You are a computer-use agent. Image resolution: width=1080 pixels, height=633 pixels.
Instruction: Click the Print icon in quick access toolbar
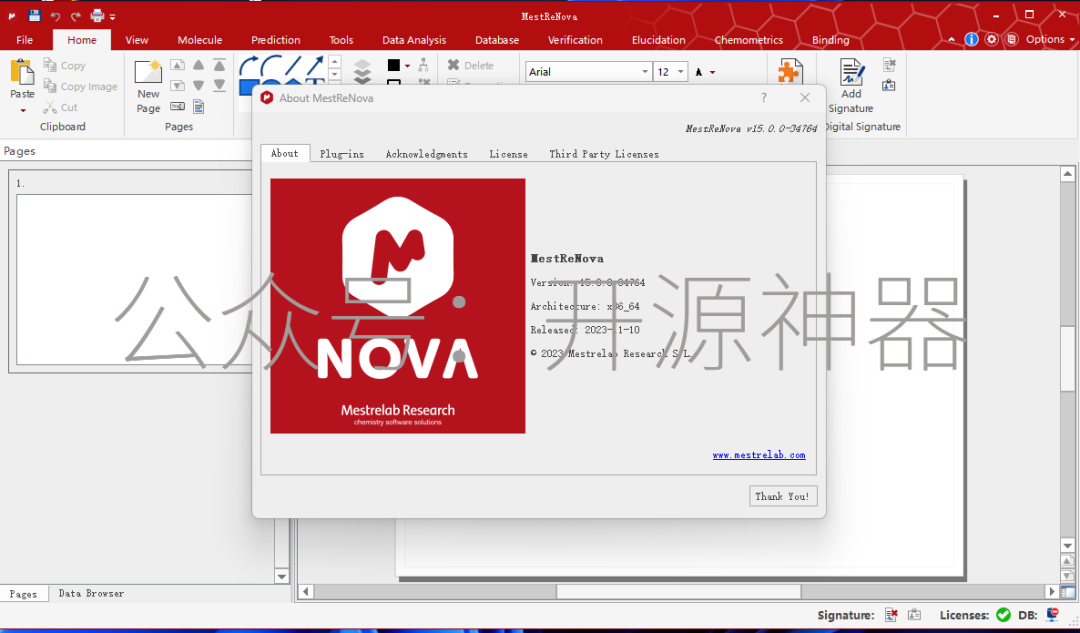97,16
